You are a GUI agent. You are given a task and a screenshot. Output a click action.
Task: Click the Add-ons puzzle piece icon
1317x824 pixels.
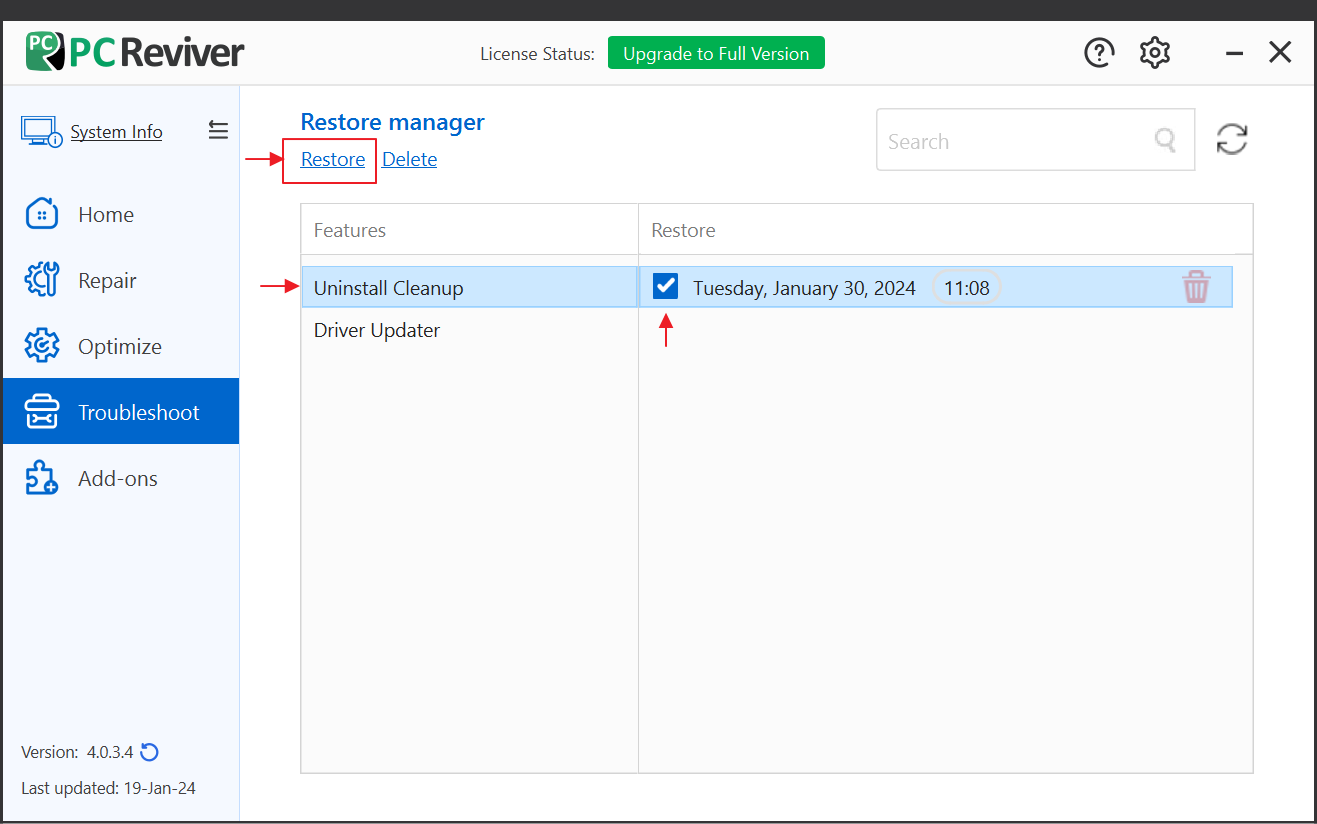click(x=41, y=478)
